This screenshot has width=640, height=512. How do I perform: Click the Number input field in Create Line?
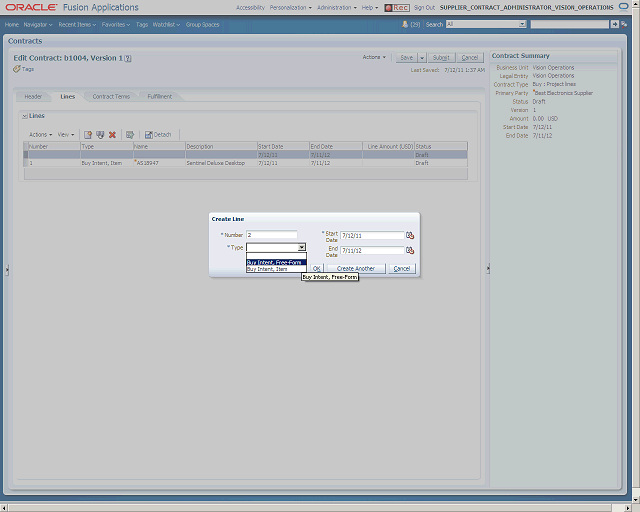point(272,235)
